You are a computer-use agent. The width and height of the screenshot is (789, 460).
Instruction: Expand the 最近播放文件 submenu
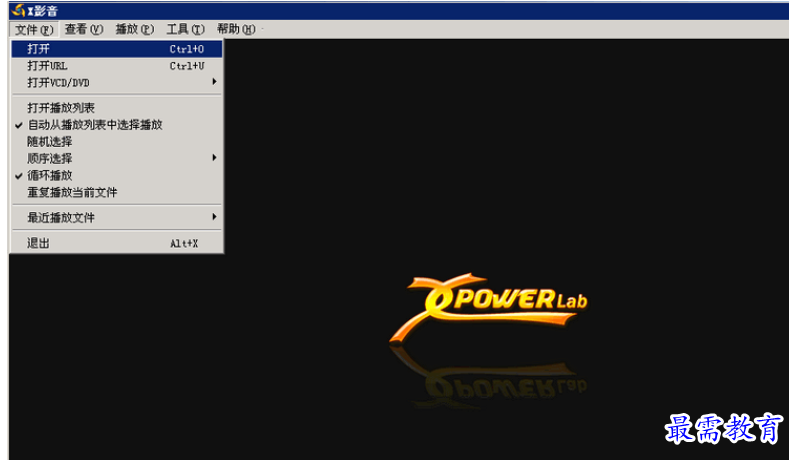pos(117,217)
